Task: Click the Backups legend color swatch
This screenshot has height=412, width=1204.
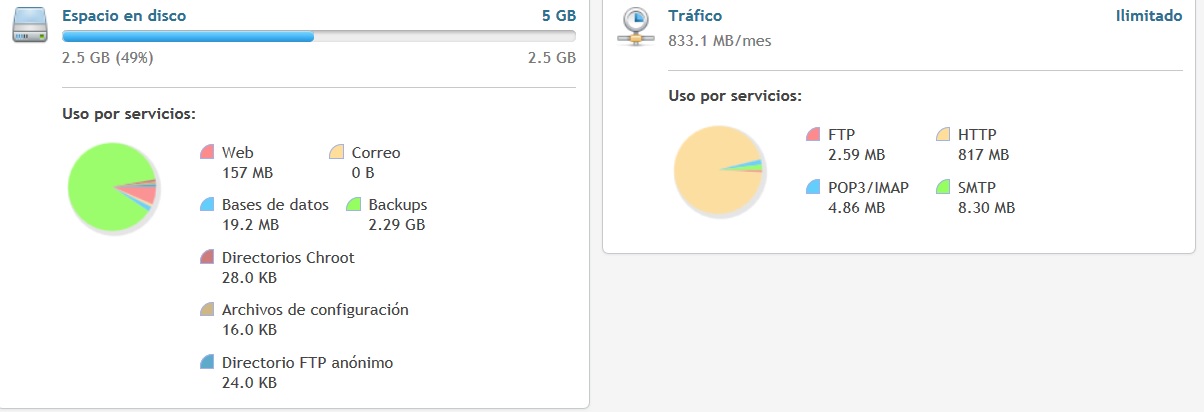Action: click(x=353, y=205)
